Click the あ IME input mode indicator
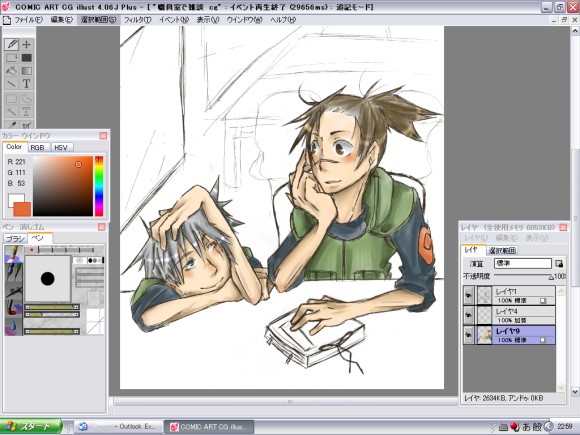This screenshot has height=435, width=580. tap(526, 427)
